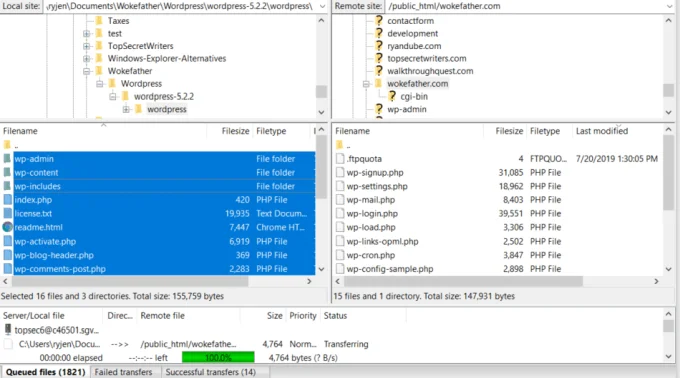Image resolution: width=680 pixels, height=378 pixels.
Task: Click the transfer progress bar at 100.0%
Action: pos(218,358)
